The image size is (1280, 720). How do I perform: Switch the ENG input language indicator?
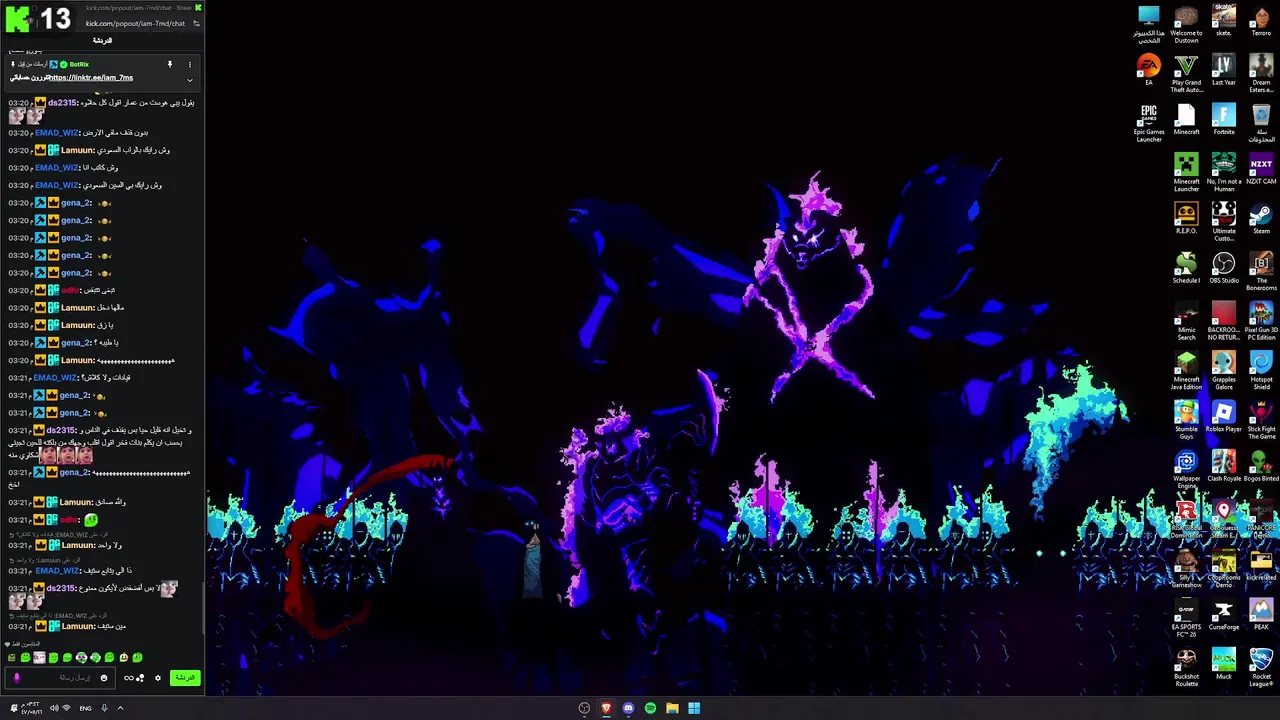pos(85,708)
